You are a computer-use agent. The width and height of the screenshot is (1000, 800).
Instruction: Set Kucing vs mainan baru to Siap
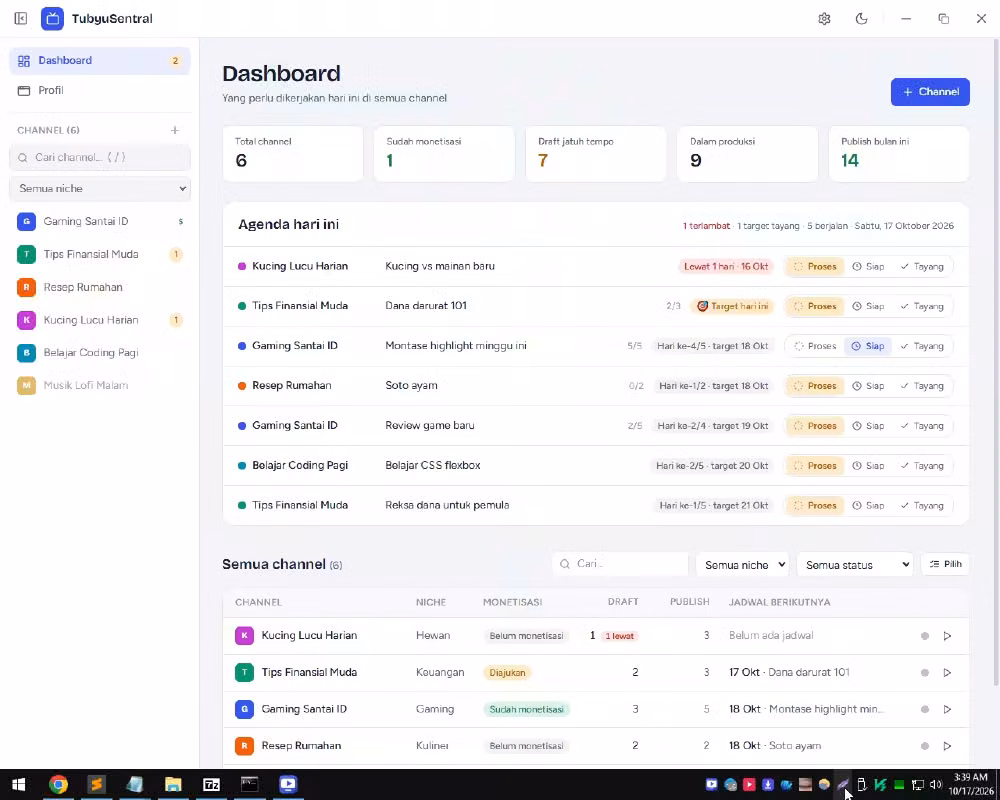point(868,267)
